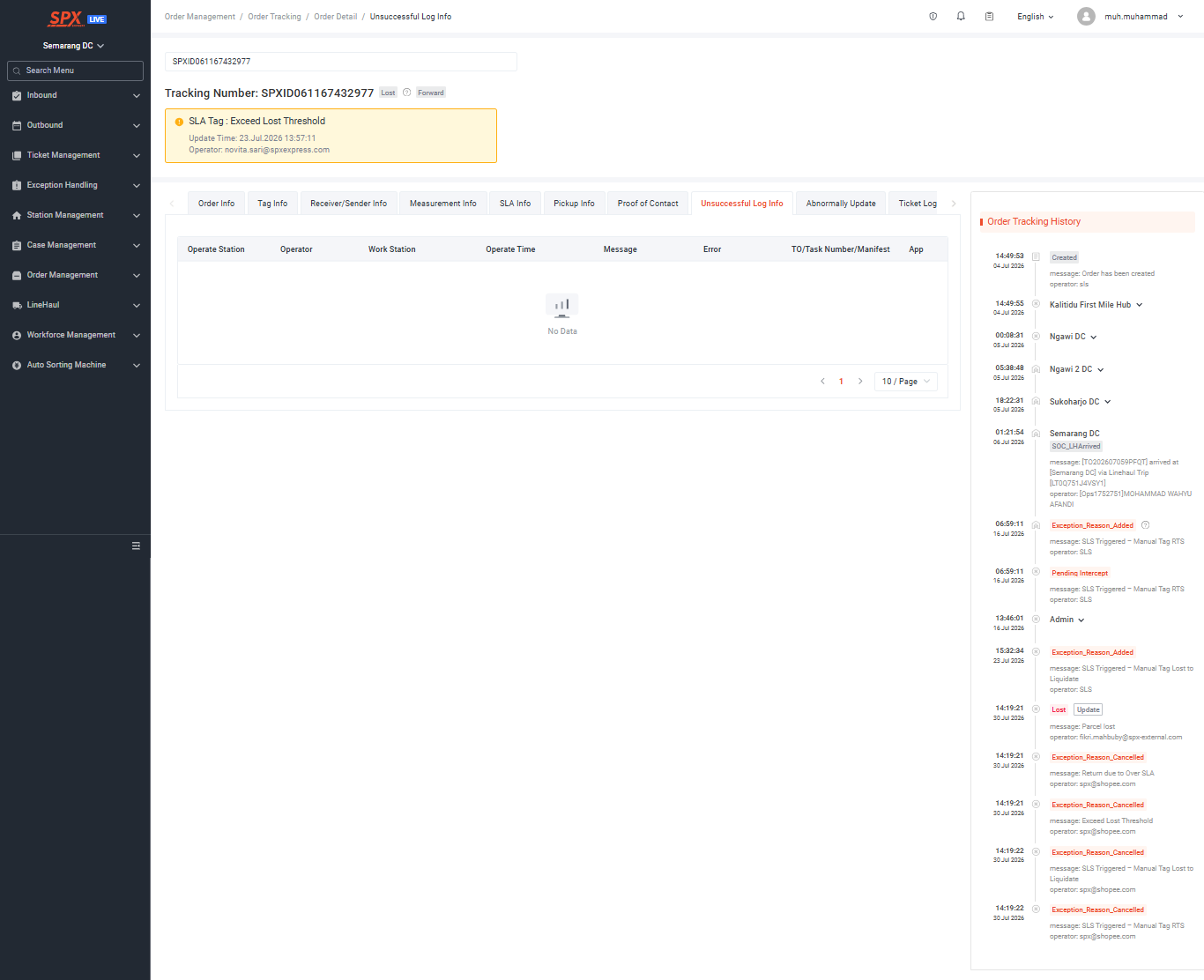Go to next page arrow

[x=860, y=382]
